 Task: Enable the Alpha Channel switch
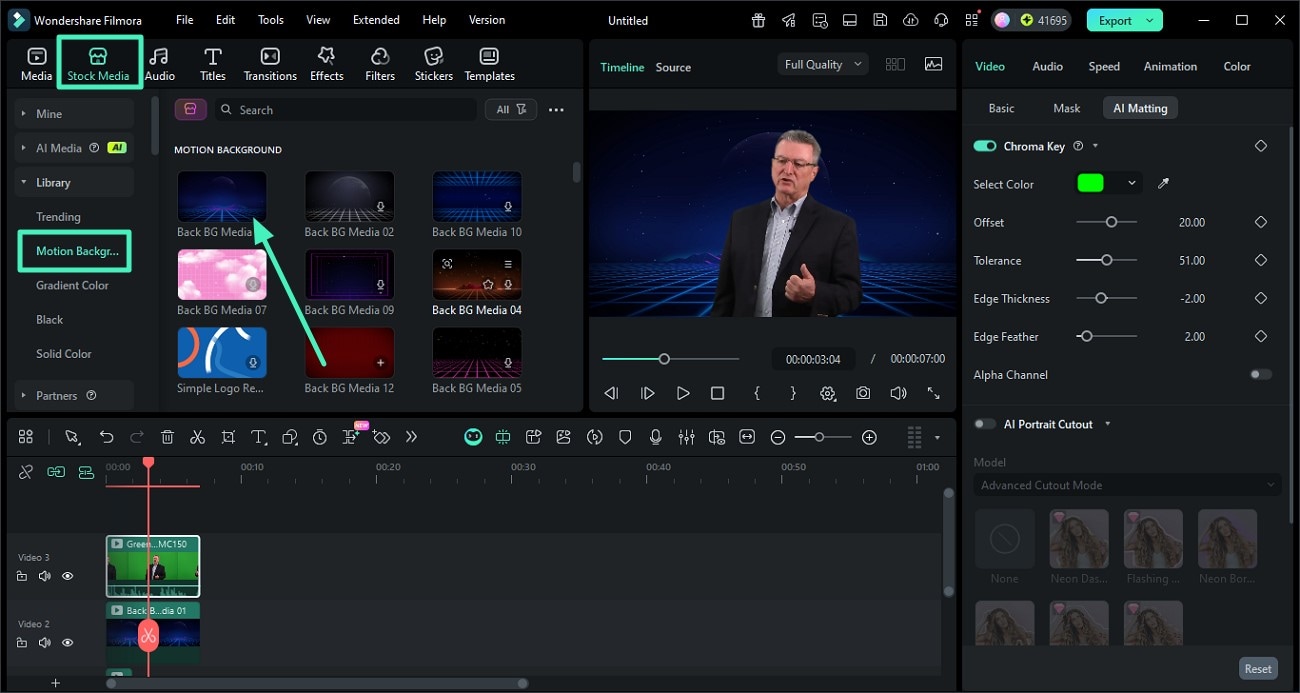tap(1260, 374)
